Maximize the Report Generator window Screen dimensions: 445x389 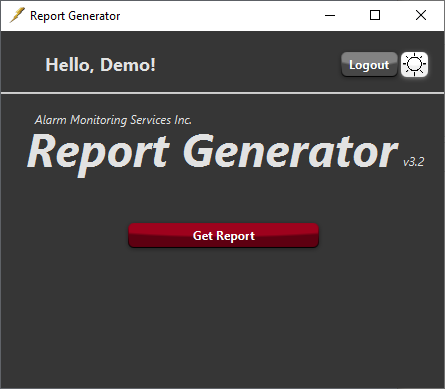pos(375,15)
